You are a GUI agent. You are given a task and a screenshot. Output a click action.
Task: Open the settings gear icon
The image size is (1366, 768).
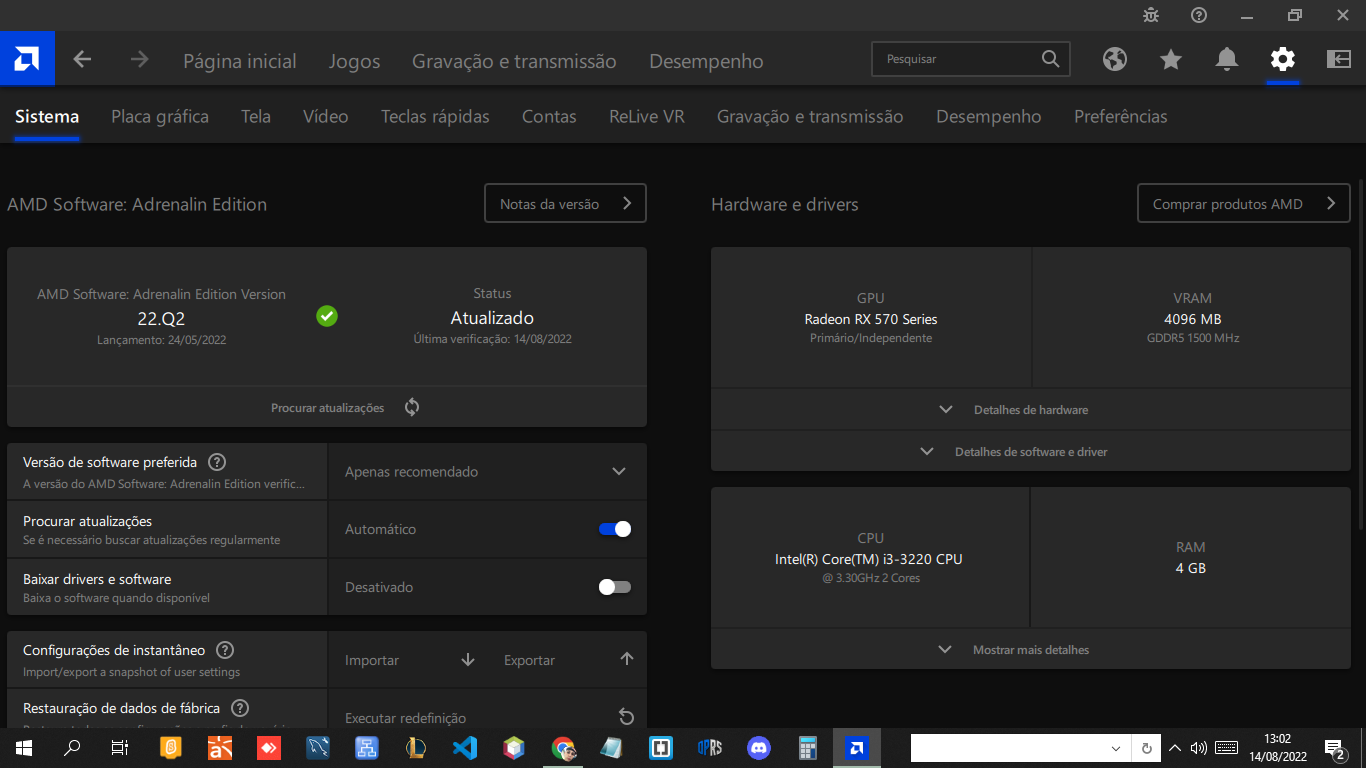pyautogui.click(x=1283, y=59)
